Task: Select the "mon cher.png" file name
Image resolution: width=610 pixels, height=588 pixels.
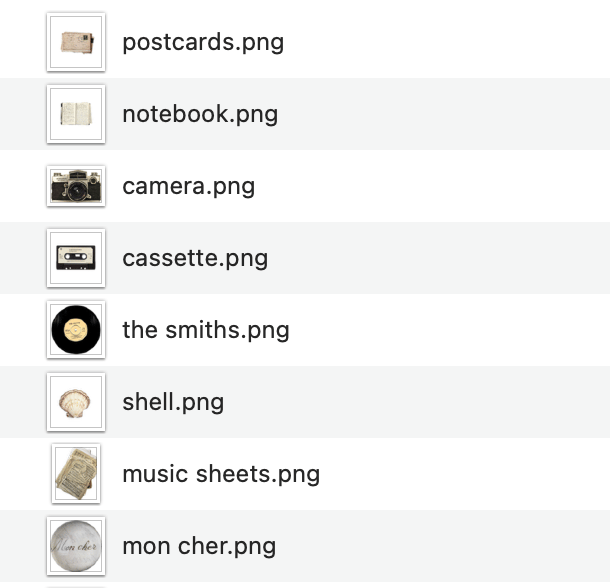Action: (x=199, y=546)
